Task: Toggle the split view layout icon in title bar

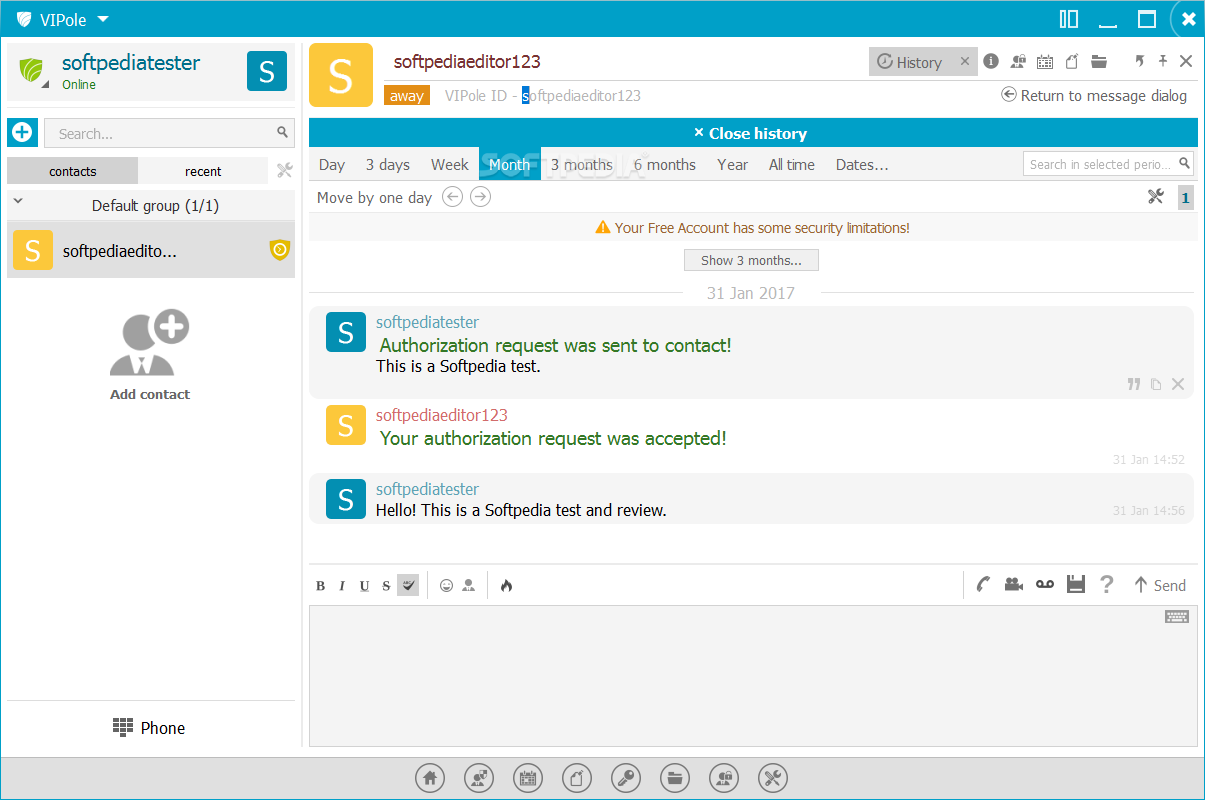Action: 1069,19
